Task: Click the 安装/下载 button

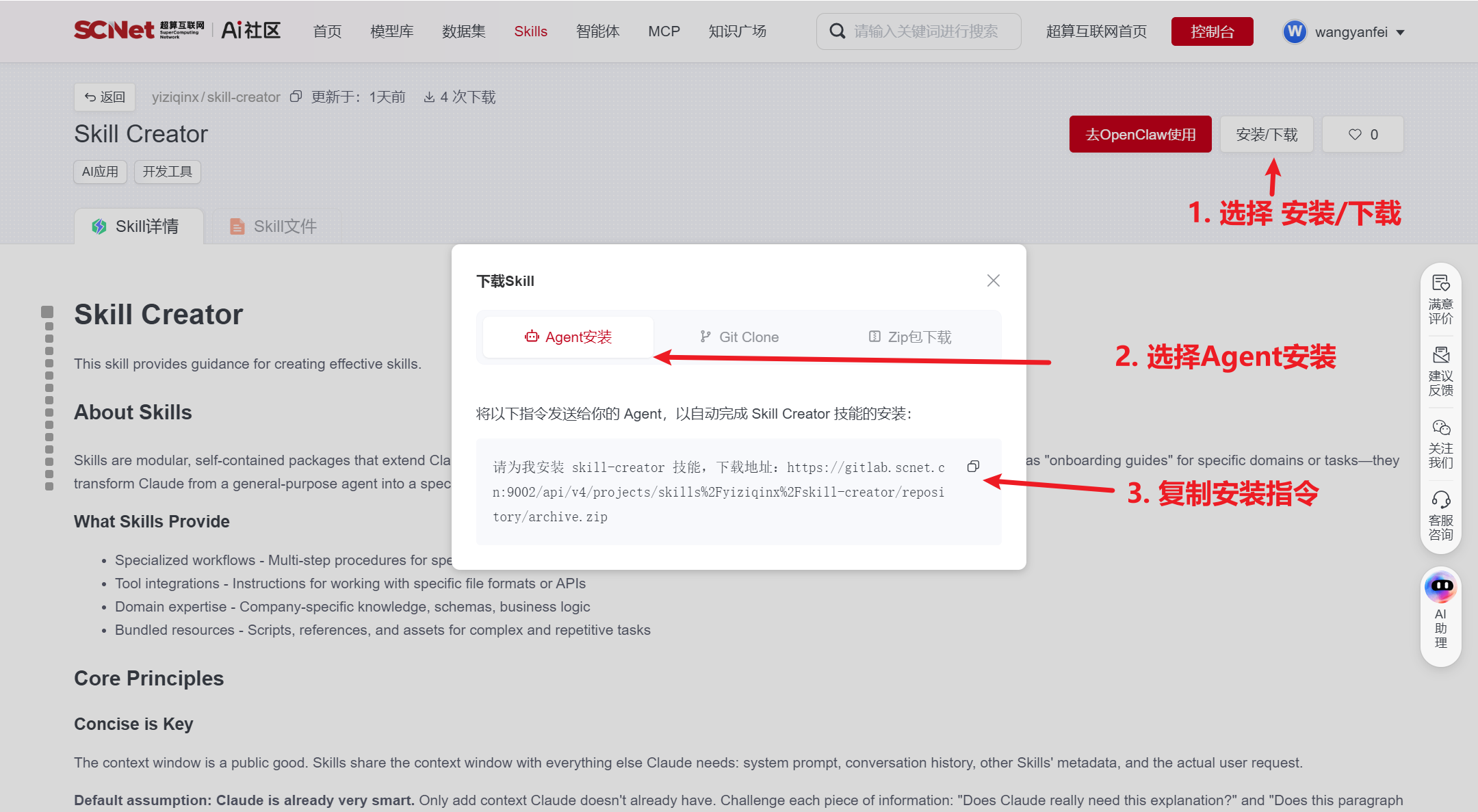Action: coord(1267,135)
